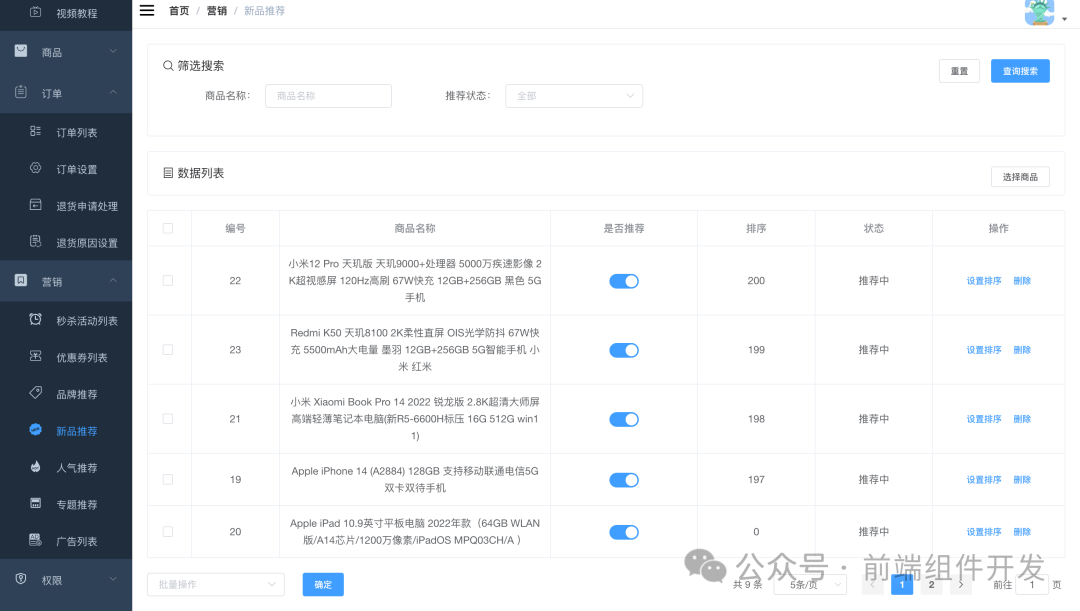The width and height of the screenshot is (1080, 611).
Task: Open the 批量操作 dropdown
Action: [216, 584]
